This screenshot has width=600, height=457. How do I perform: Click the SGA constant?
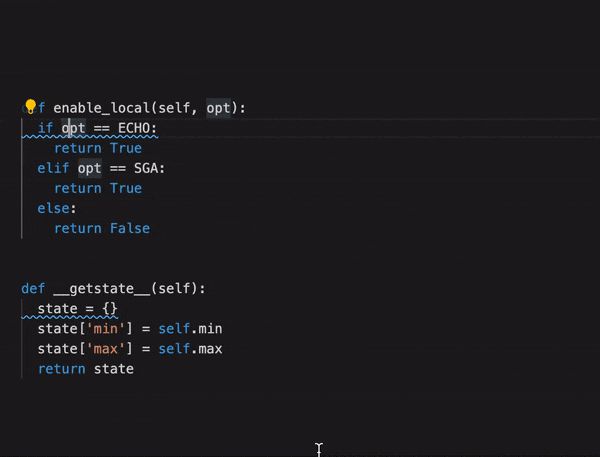[148, 168]
